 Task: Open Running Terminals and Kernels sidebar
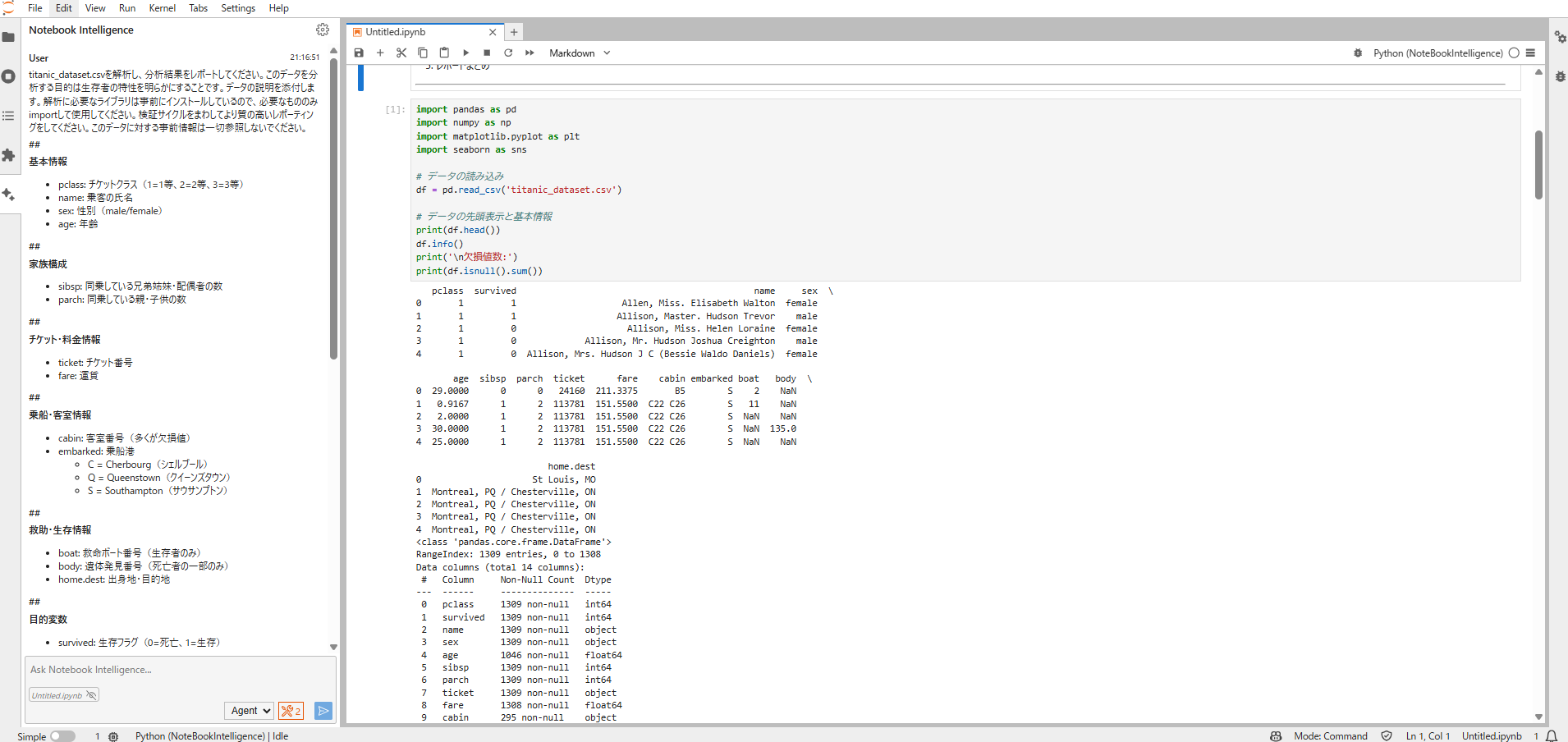8,76
